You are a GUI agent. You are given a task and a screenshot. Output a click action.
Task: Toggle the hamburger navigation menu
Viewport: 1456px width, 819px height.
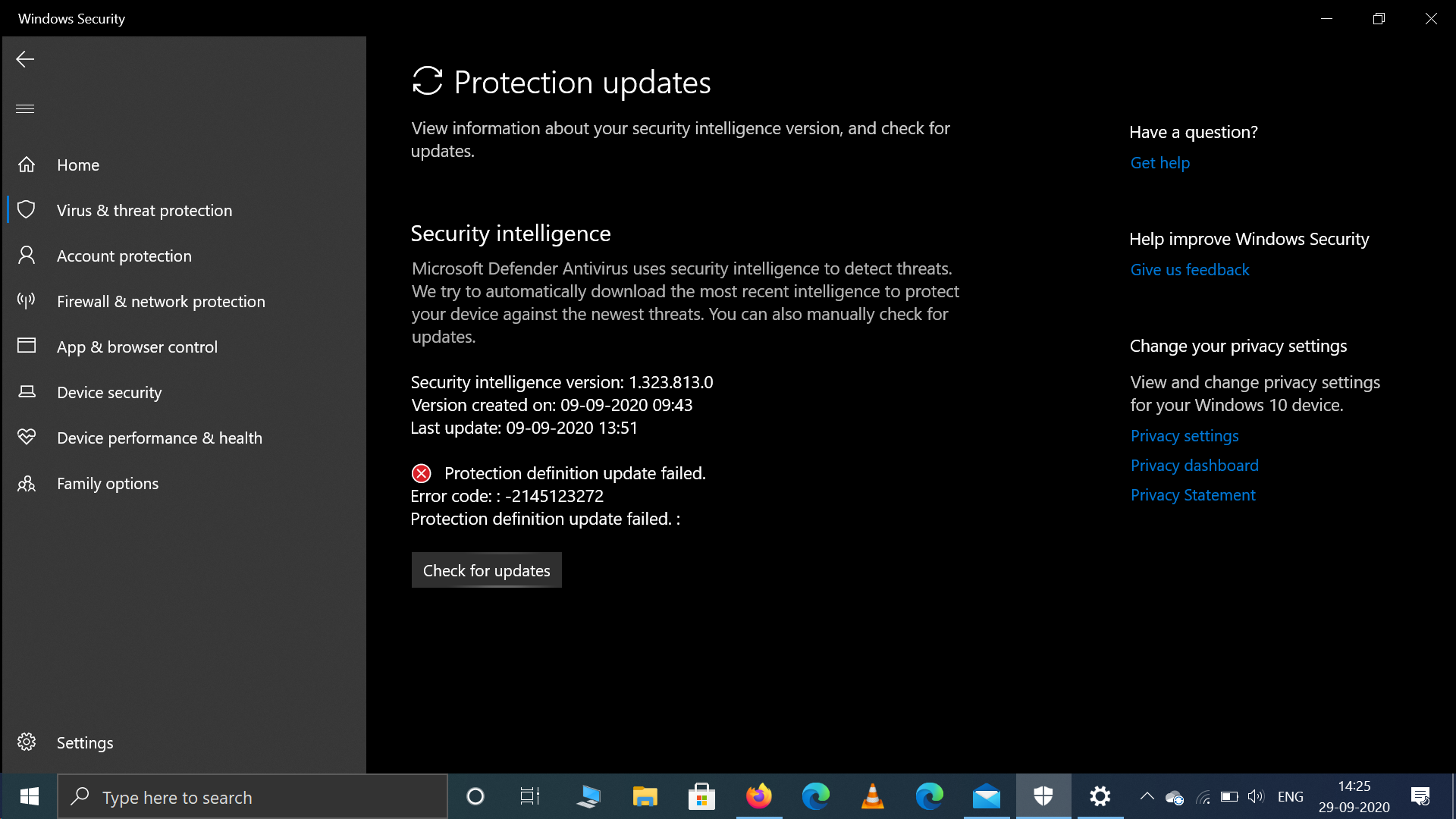tap(25, 108)
